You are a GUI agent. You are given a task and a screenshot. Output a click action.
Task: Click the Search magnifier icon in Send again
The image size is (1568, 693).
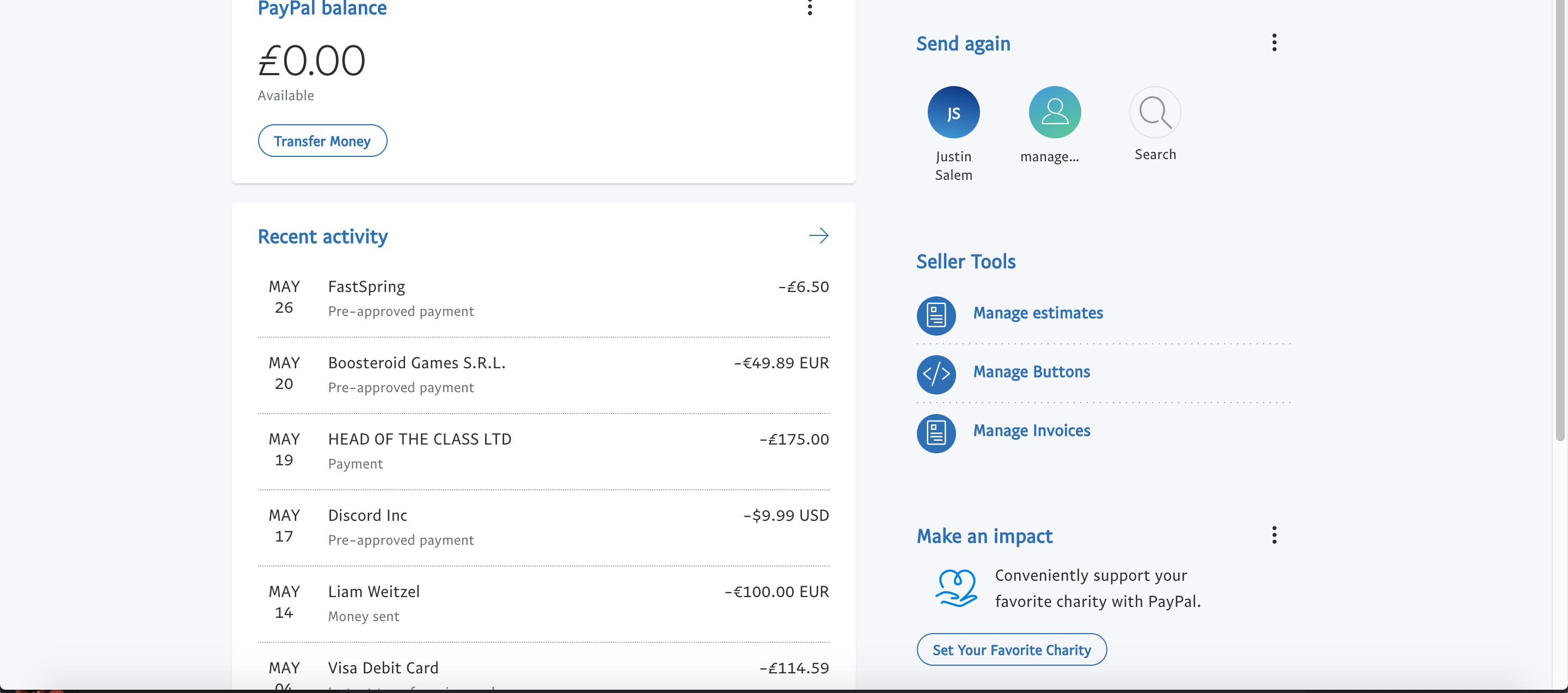tap(1155, 113)
